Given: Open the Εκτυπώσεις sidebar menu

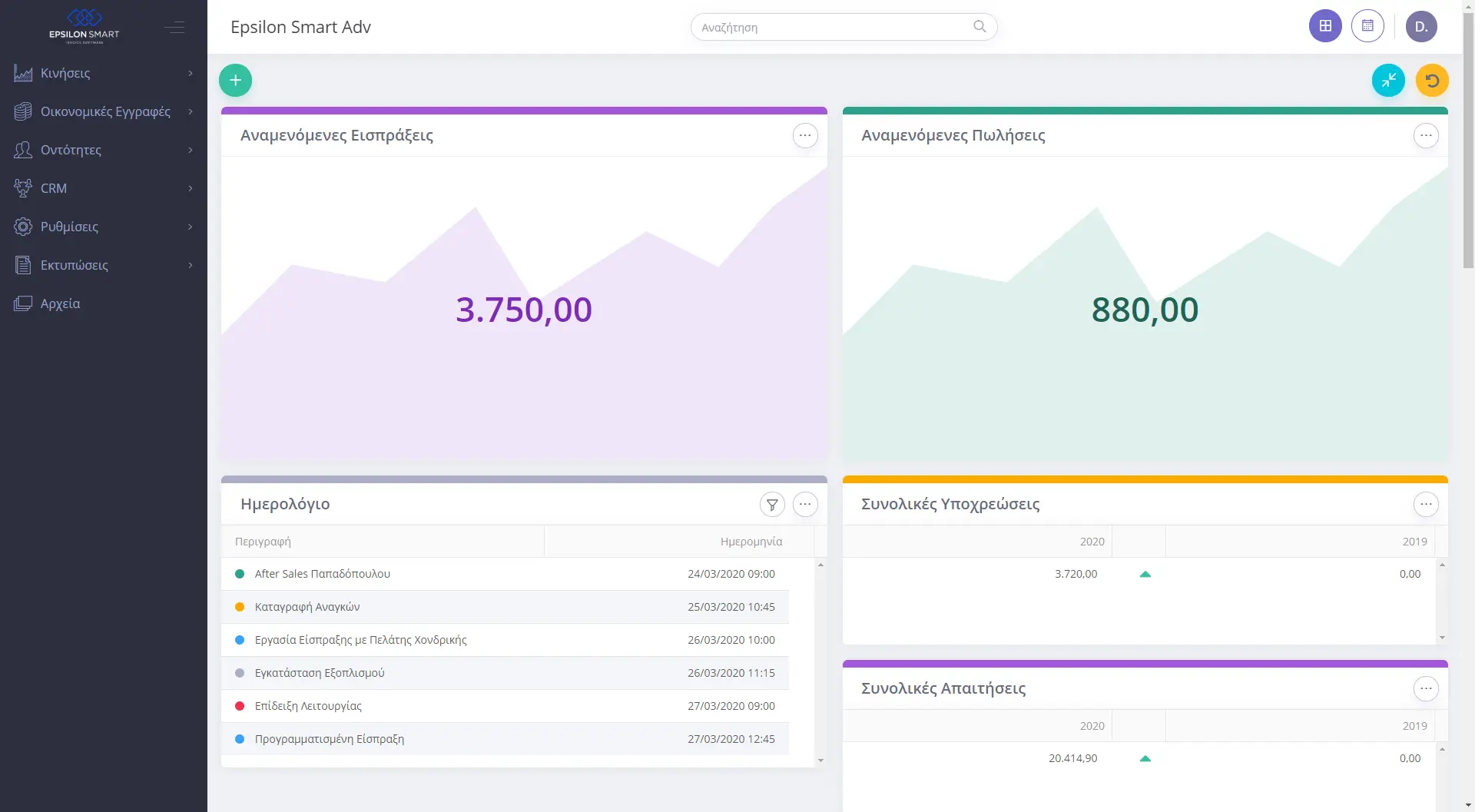Looking at the screenshot, I should (104, 265).
